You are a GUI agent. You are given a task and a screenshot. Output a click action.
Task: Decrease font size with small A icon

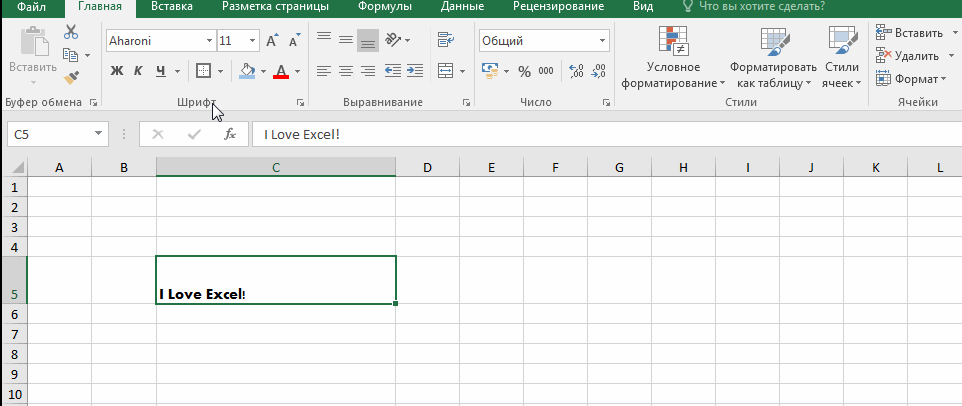coord(294,41)
